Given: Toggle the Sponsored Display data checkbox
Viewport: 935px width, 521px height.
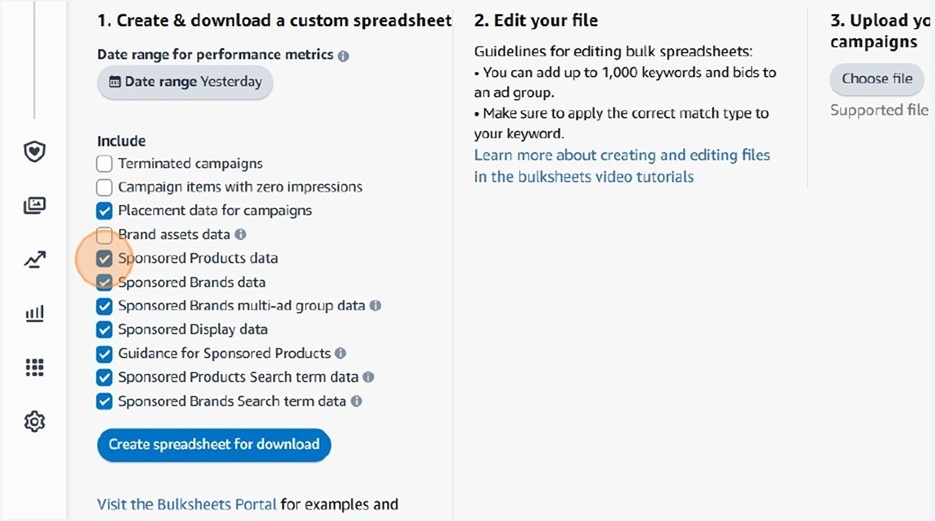Looking at the screenshot, I should (x=105, y=330).
